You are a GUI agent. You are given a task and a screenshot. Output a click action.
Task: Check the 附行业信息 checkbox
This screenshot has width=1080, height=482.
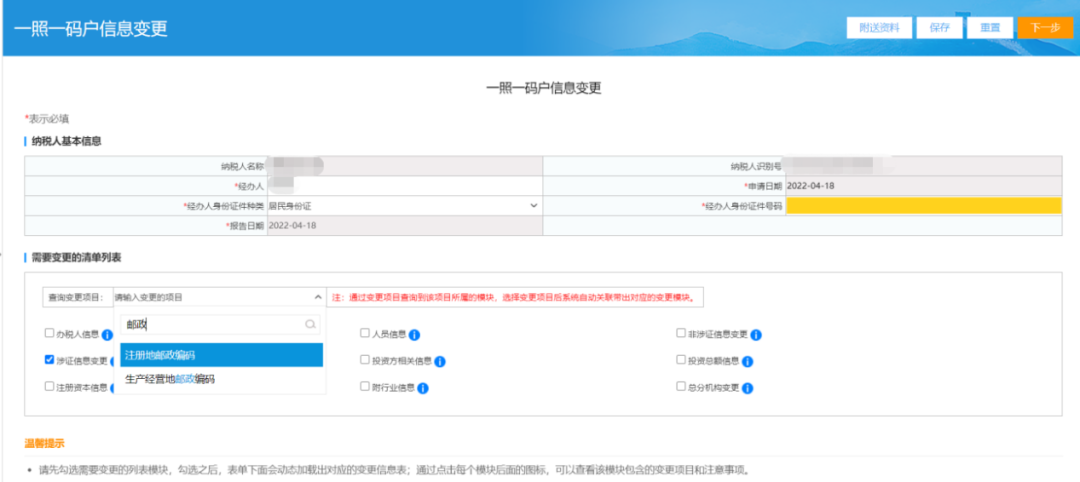[x=365, y=386]
